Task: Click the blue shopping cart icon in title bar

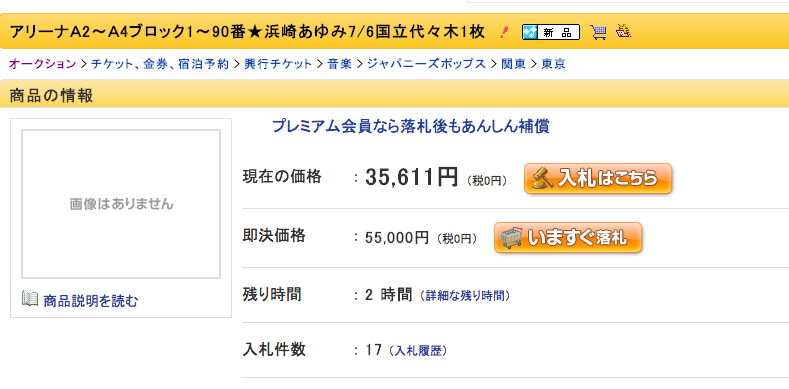Action: coord(598,33)
